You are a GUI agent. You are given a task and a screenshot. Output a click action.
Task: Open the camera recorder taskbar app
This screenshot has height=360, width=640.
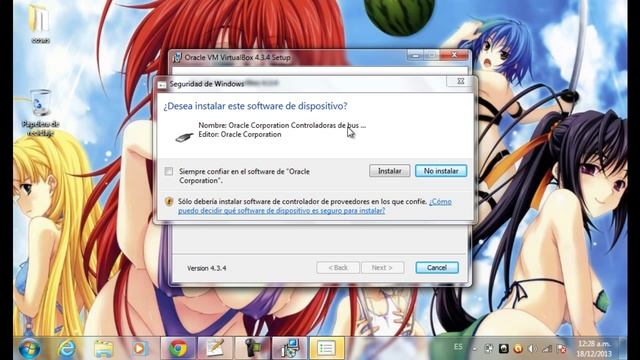(x=252, y=349)
